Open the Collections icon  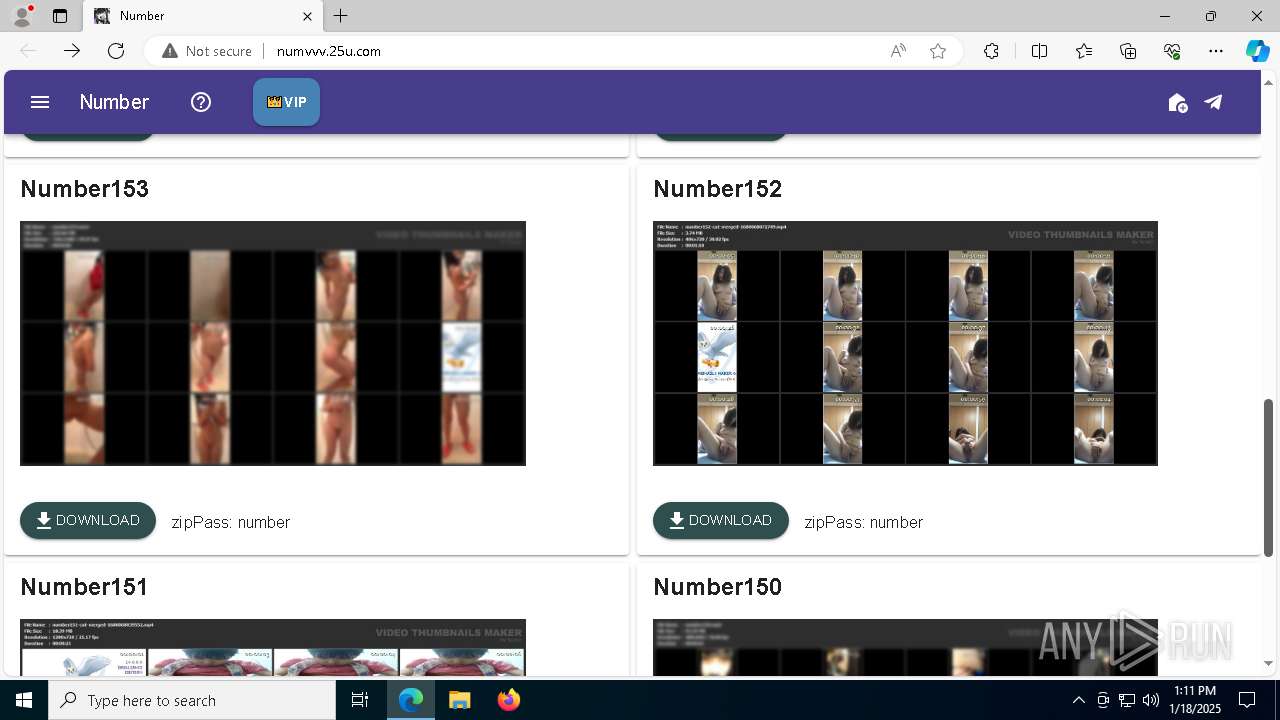pyautogui.click(x=1128, y=51)
